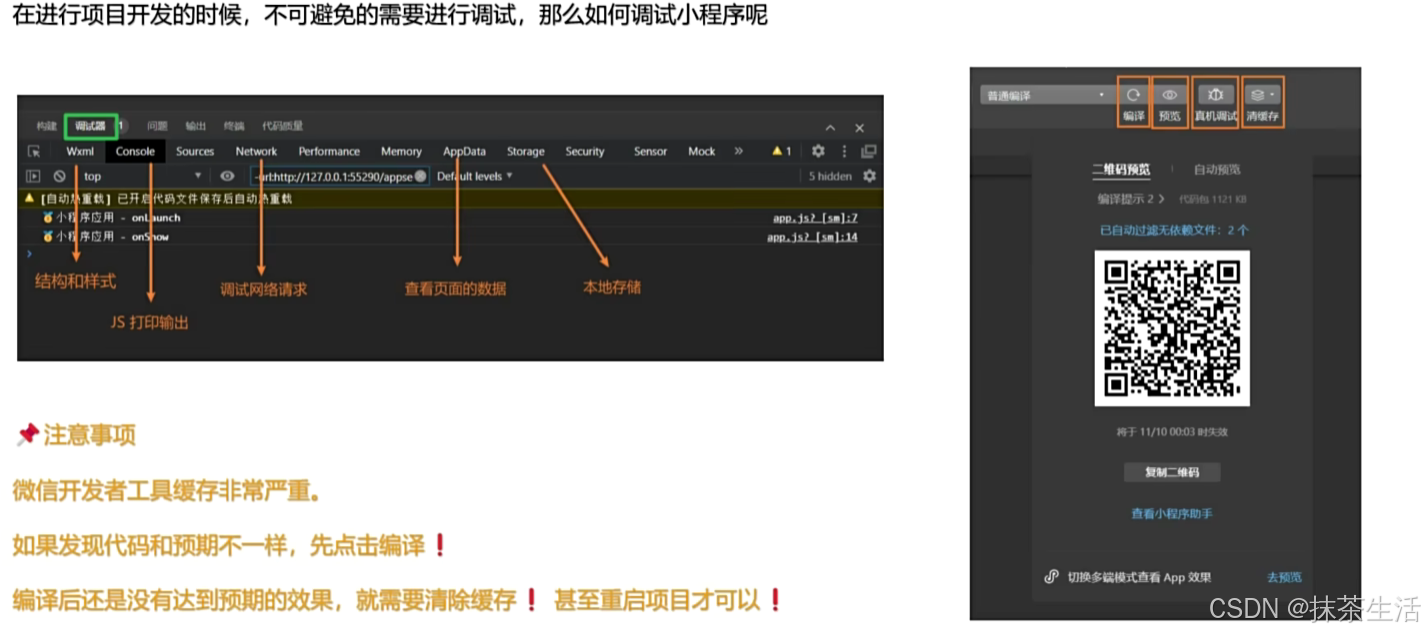1425x635 pixels.
Task: Click the 自动热重载 warning message
Action: point(158,199)
